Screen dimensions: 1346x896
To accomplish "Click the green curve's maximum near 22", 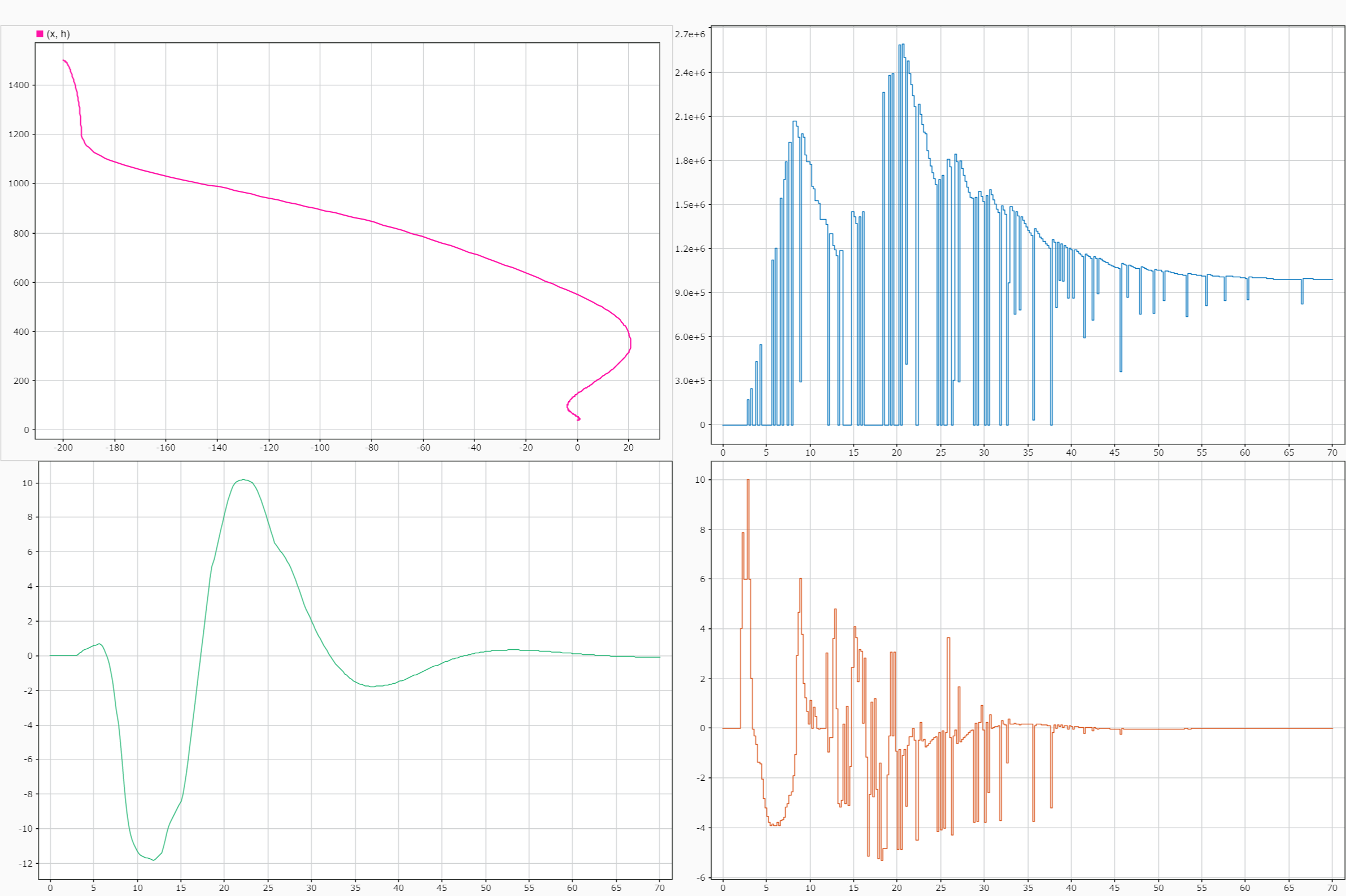I will click(243, 480).
